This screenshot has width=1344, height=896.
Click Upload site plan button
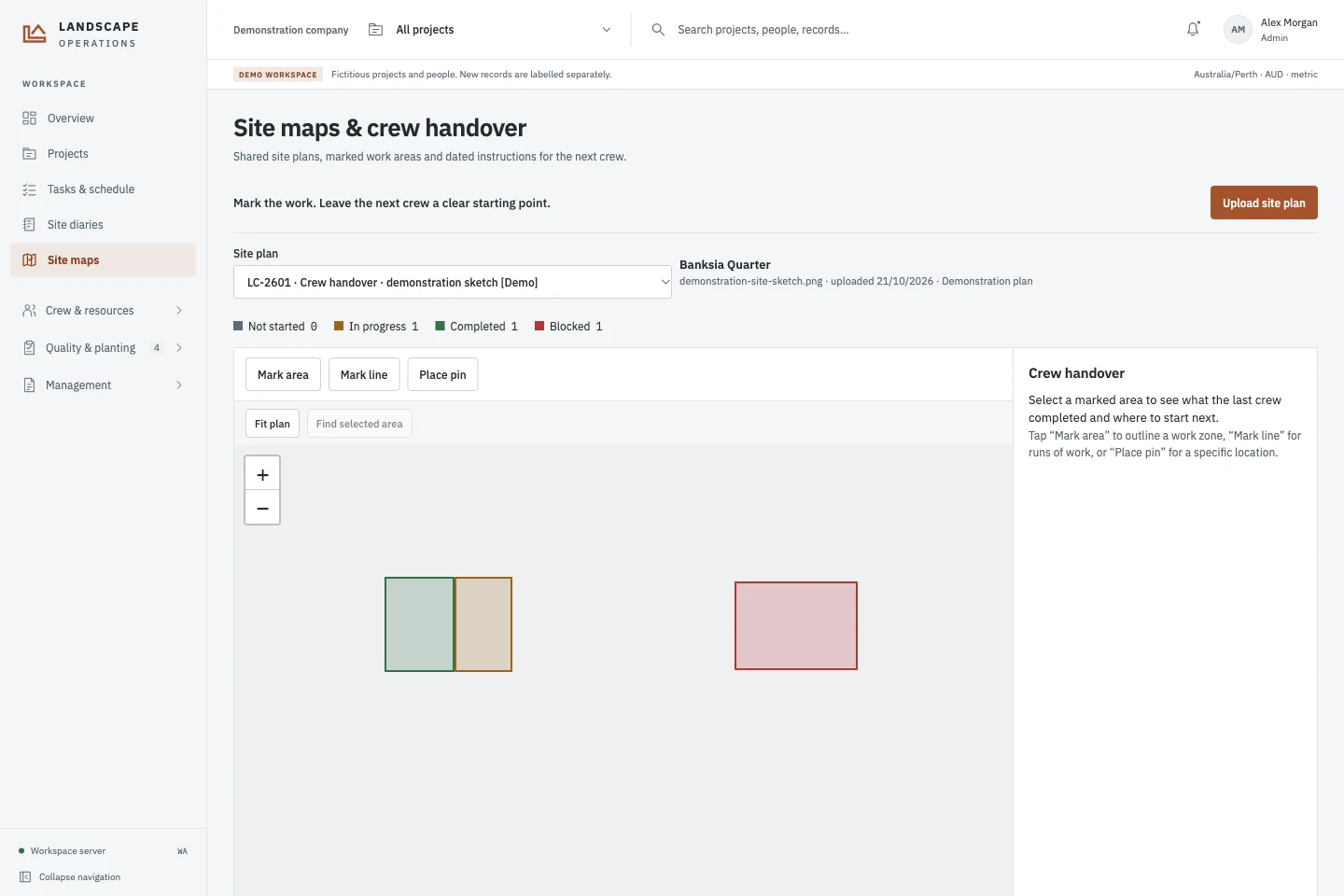pos(1264,203)
